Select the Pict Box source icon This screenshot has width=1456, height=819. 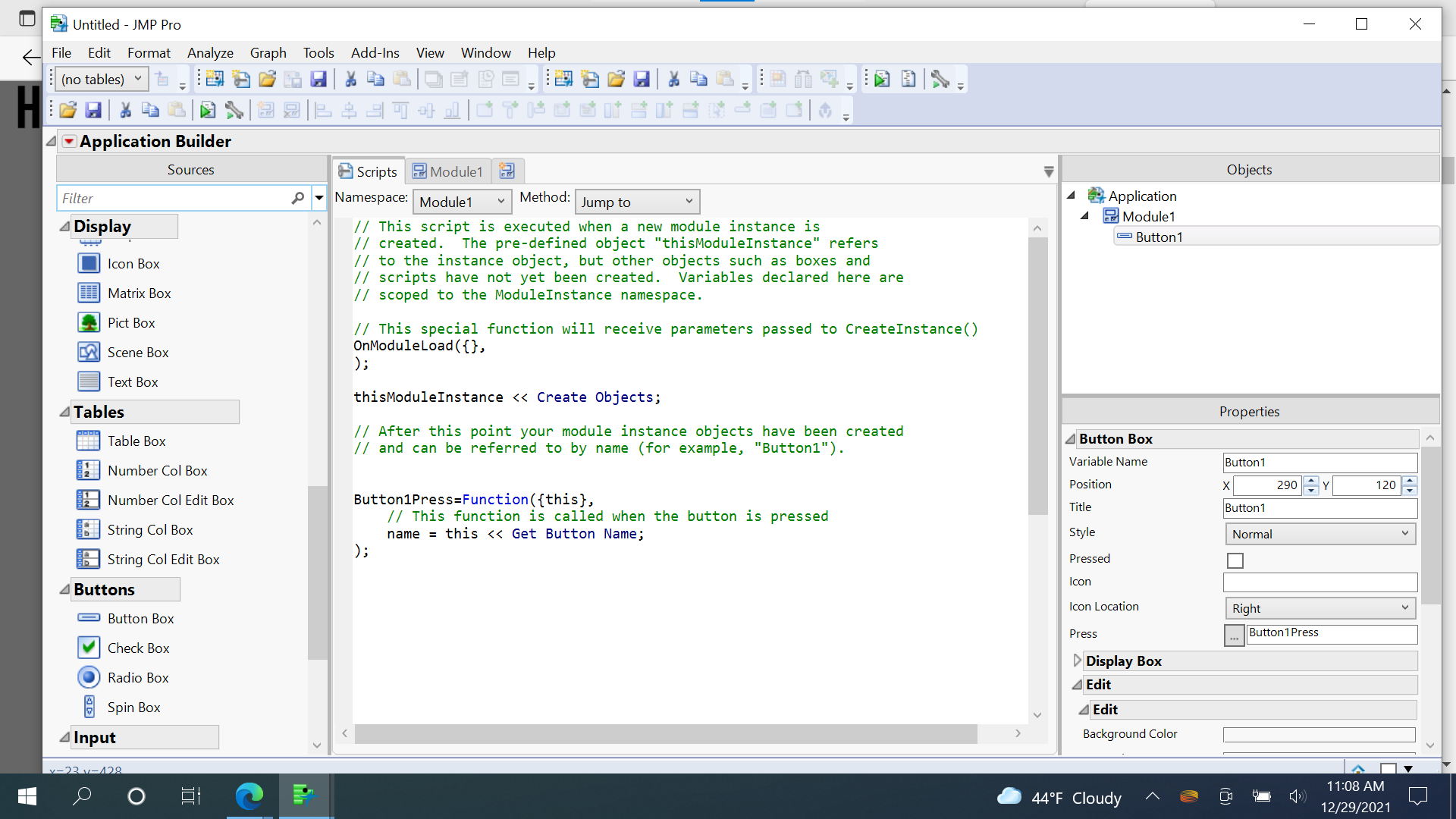89,322
